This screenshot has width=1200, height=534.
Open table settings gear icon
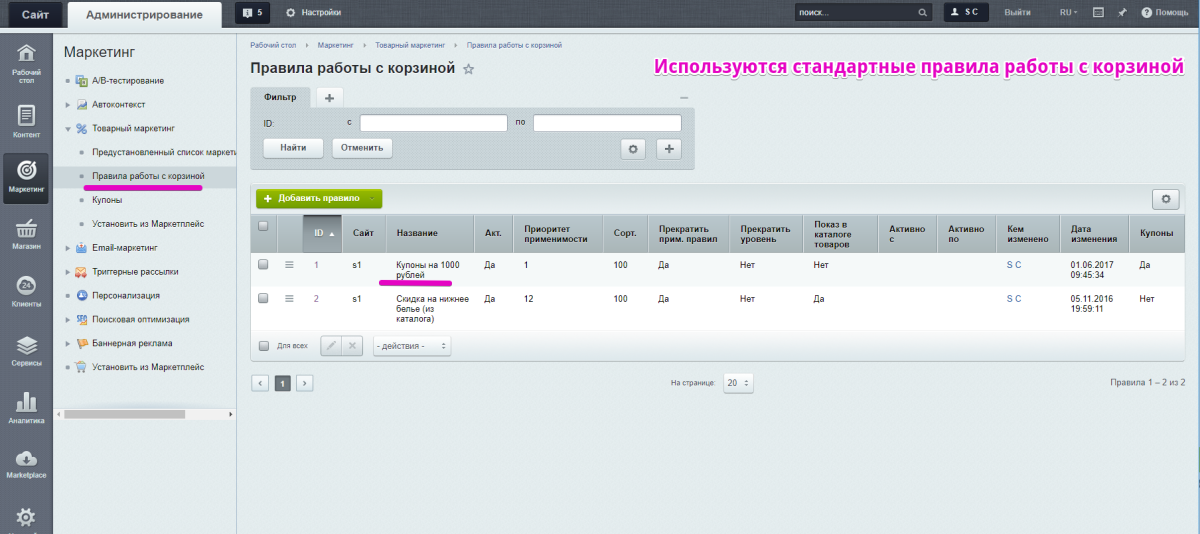point(1165,199)
